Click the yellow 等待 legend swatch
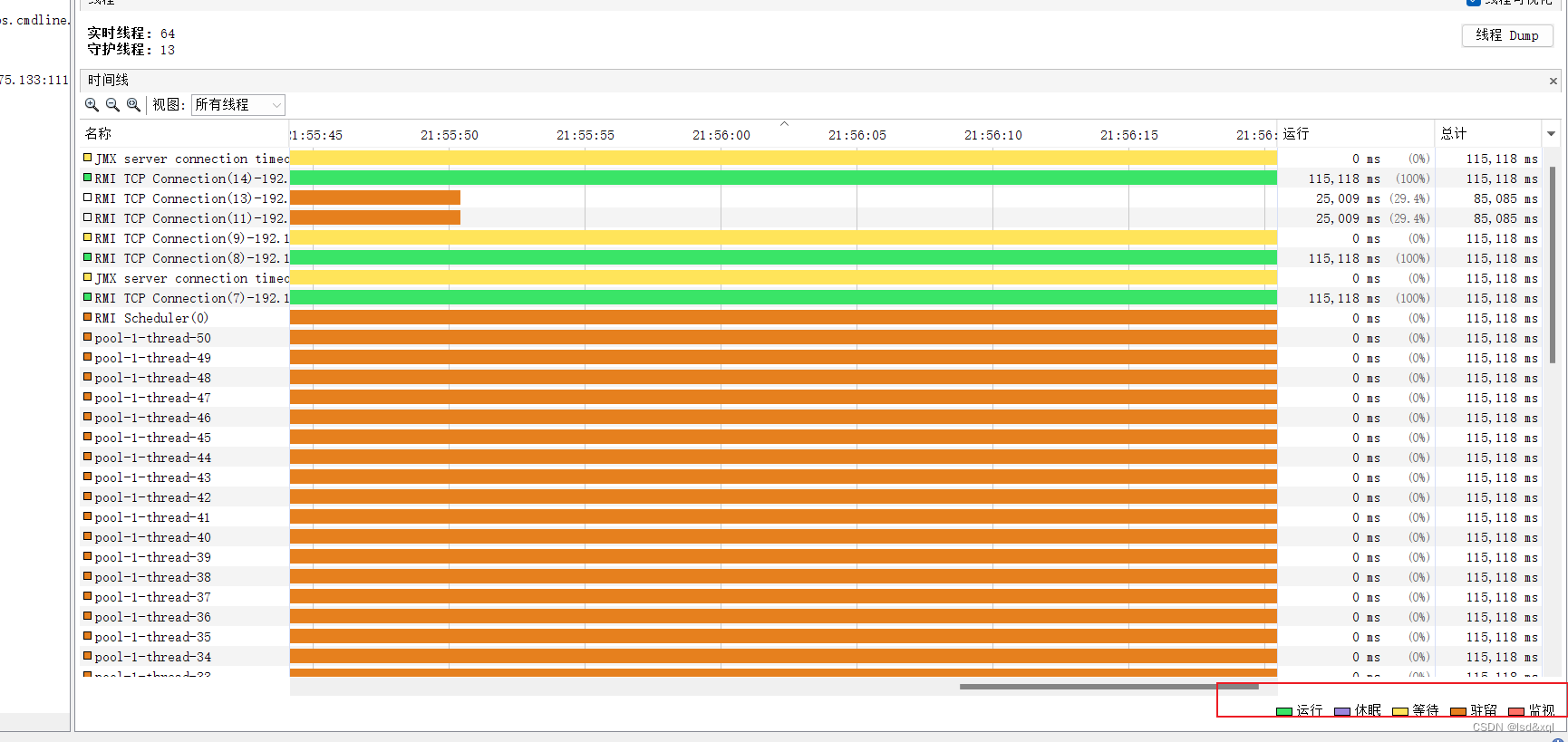The image size is (1568, 742). pyautogui.click(x=1400, y=711)
